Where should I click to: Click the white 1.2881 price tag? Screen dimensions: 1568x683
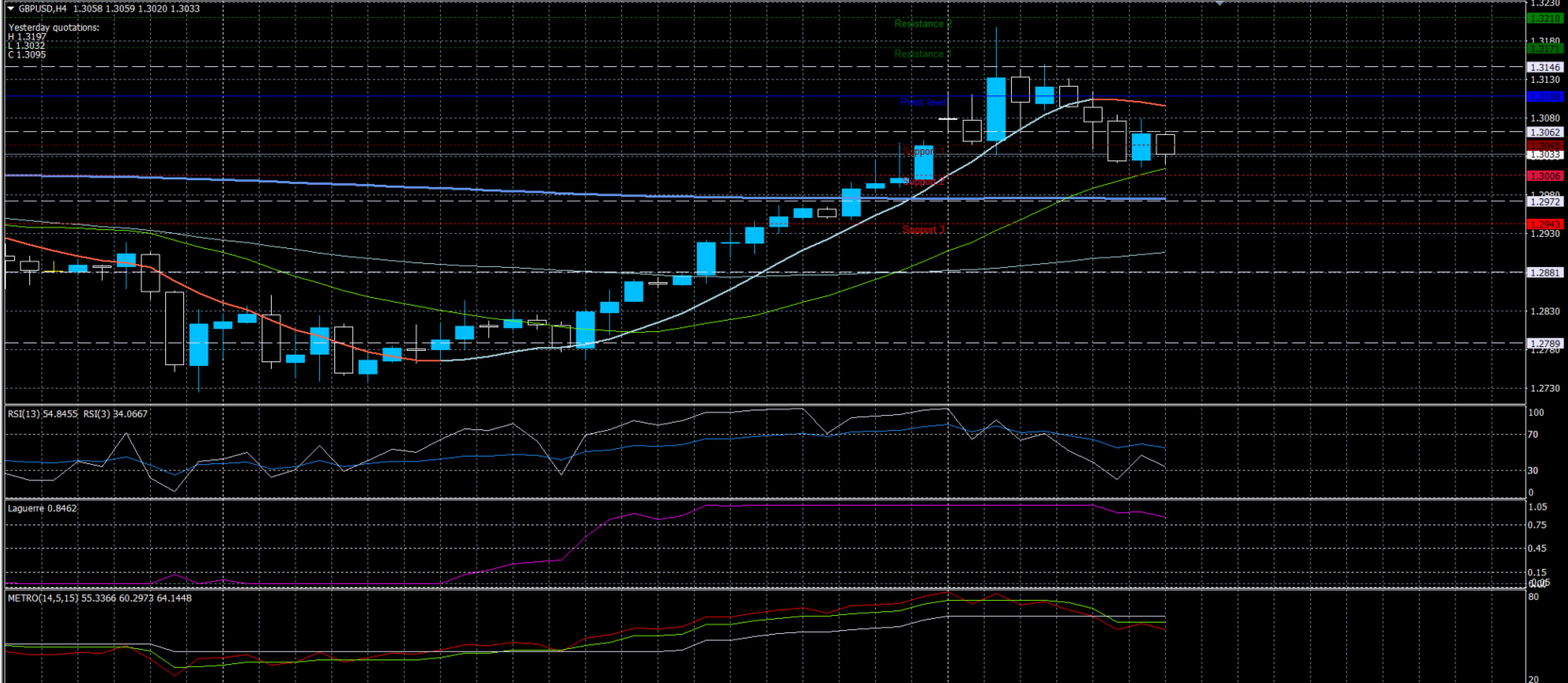[1545, 272]
